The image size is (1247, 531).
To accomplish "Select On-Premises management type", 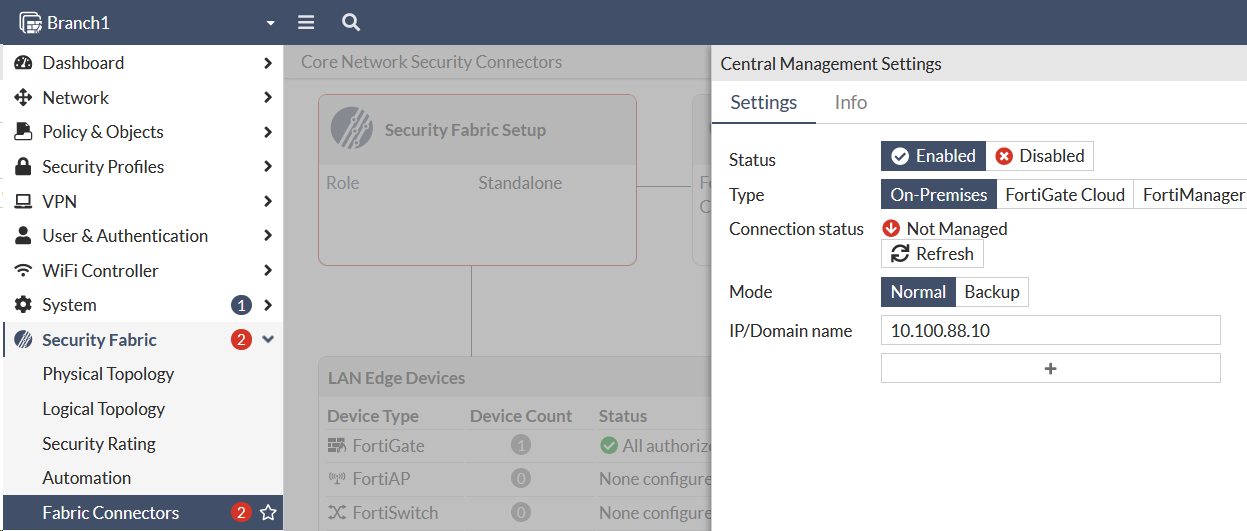I will tap(939, 194).
